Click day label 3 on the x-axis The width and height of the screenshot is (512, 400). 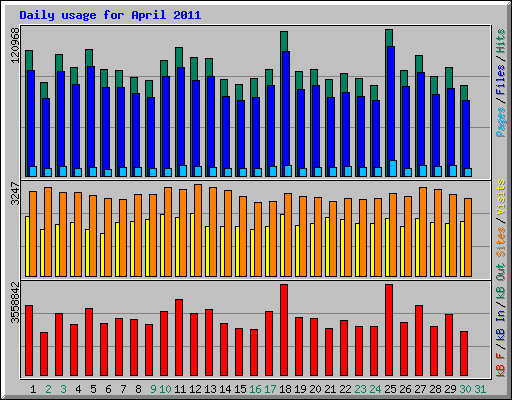point(63,389)
